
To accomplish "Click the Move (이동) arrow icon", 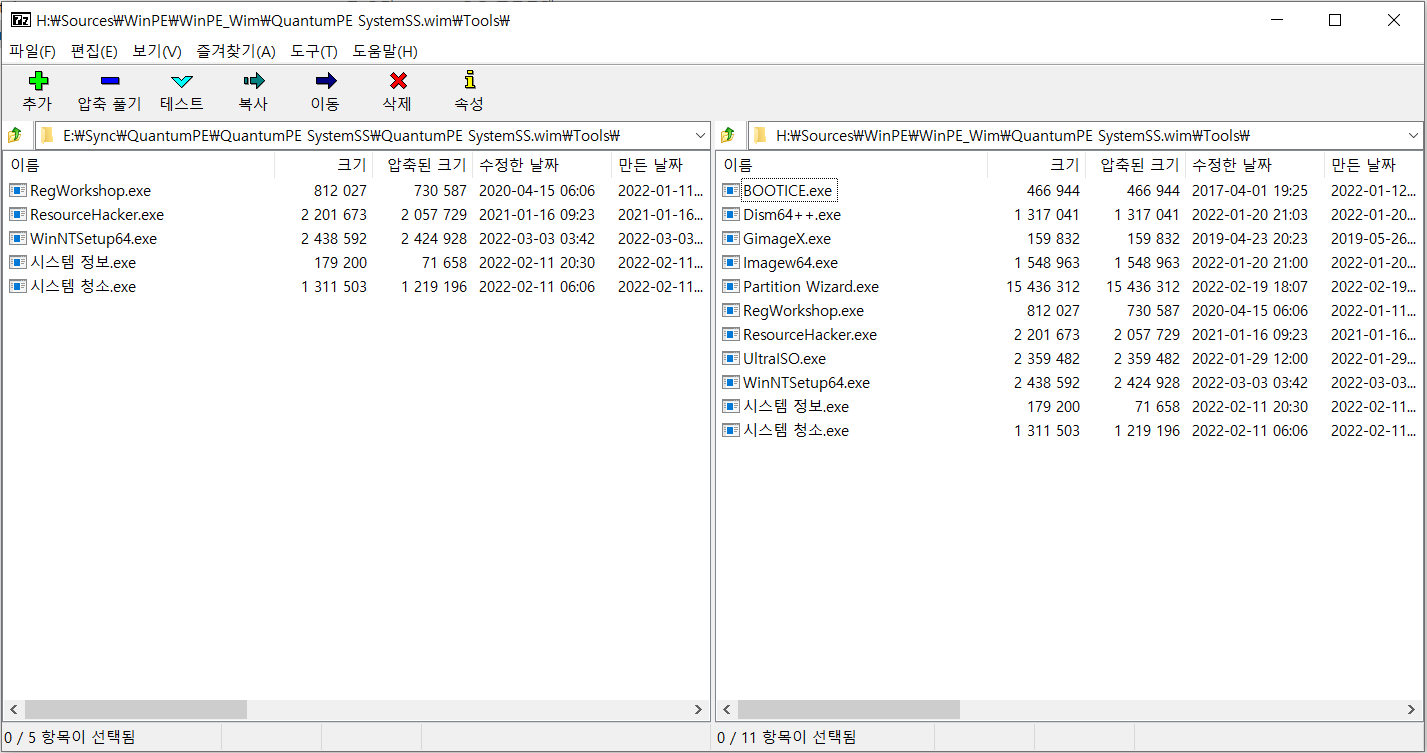I will coord(325,81).
